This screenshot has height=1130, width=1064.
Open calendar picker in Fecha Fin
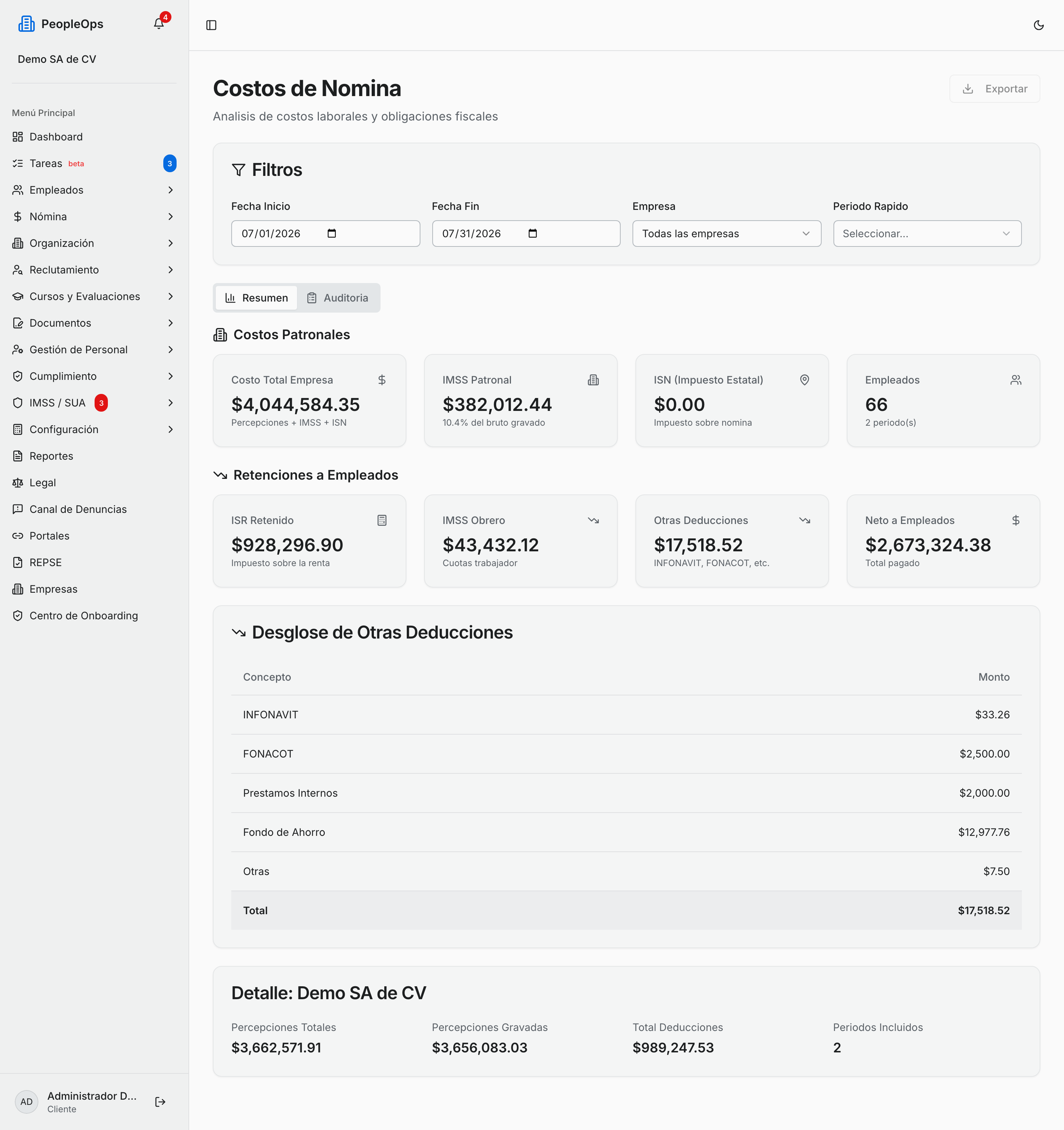533,234
